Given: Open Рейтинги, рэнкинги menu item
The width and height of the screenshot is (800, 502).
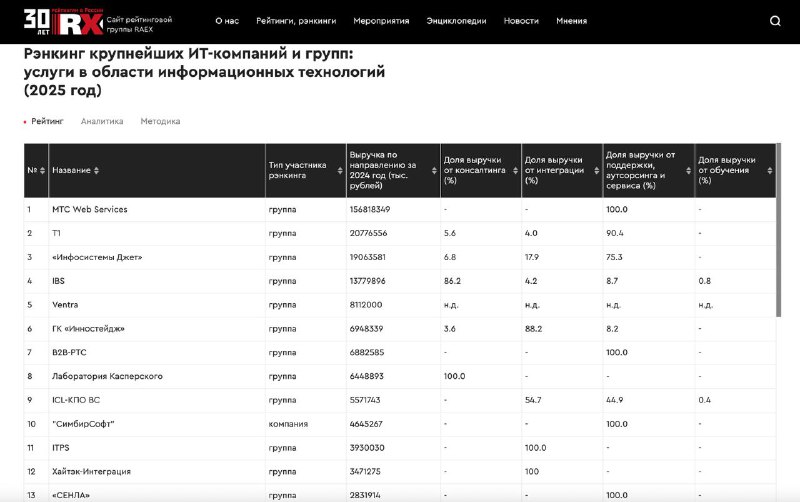Looking at the screenshot, I should click(296, 21).
